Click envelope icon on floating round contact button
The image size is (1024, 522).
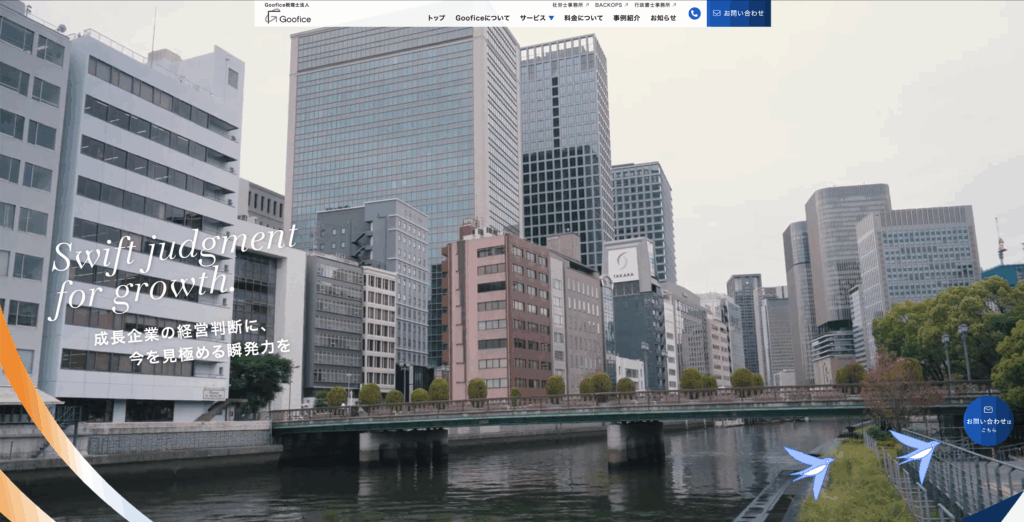pyautogui.click(x=988, y=409)
